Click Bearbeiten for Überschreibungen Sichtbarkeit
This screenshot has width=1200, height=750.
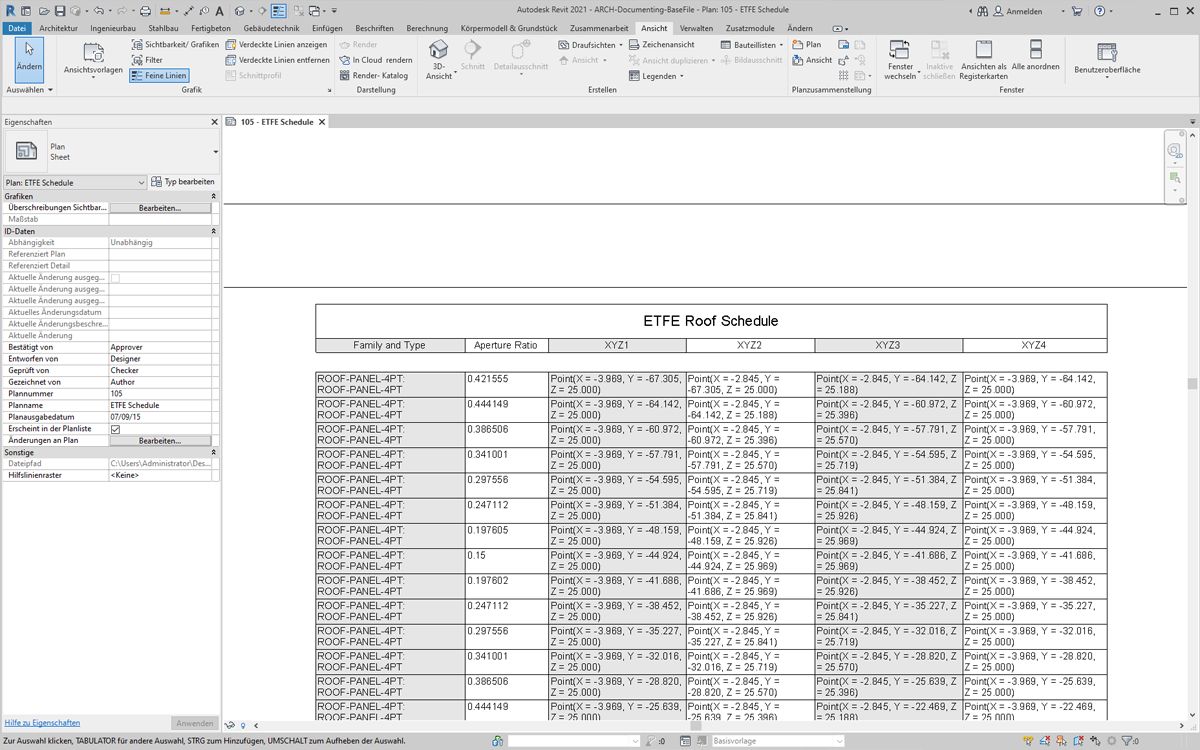(160, 208)
